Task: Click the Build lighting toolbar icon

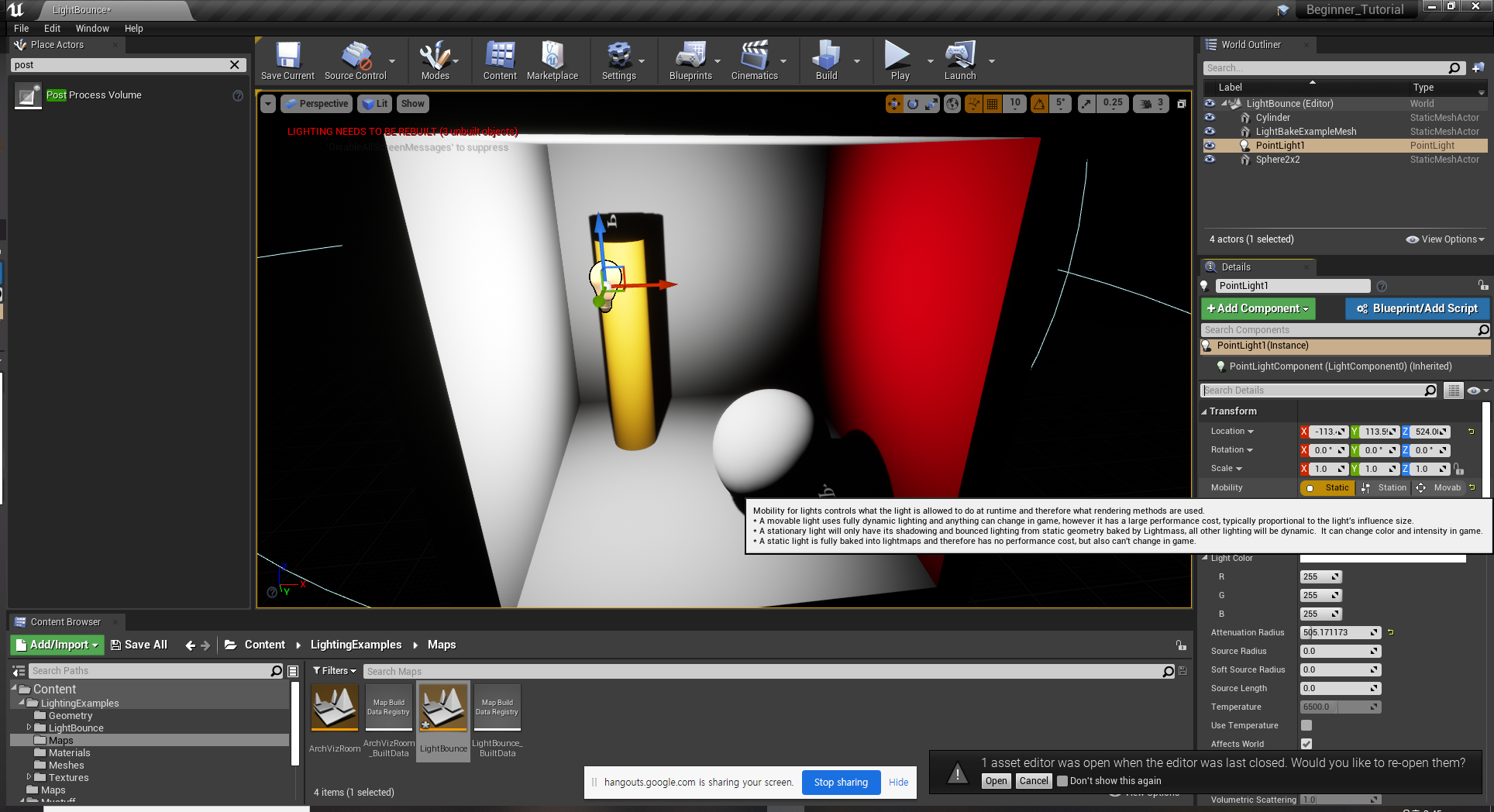Action: tap(826, 60)
